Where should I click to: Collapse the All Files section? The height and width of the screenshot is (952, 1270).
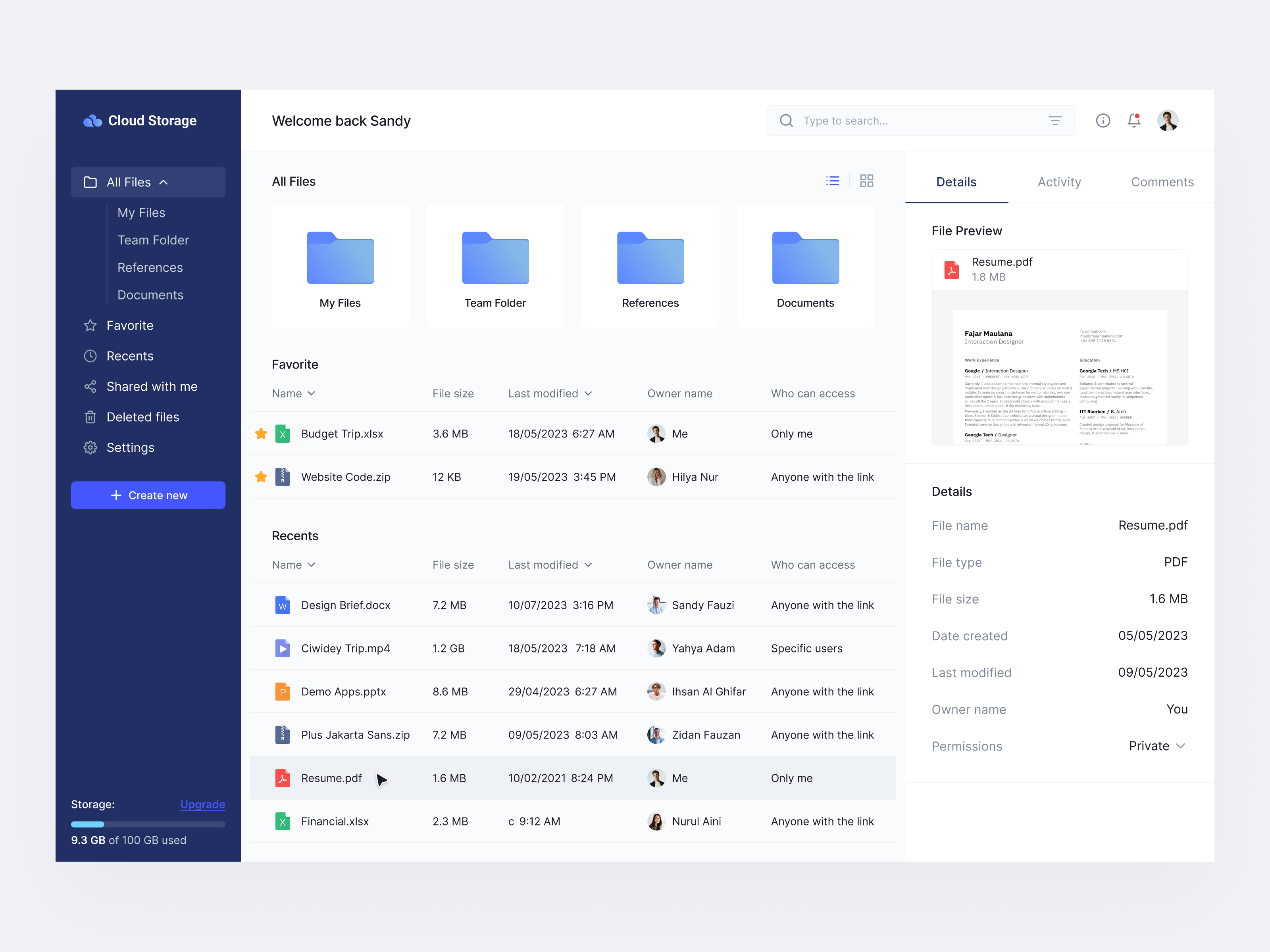(x=164, y=182)
